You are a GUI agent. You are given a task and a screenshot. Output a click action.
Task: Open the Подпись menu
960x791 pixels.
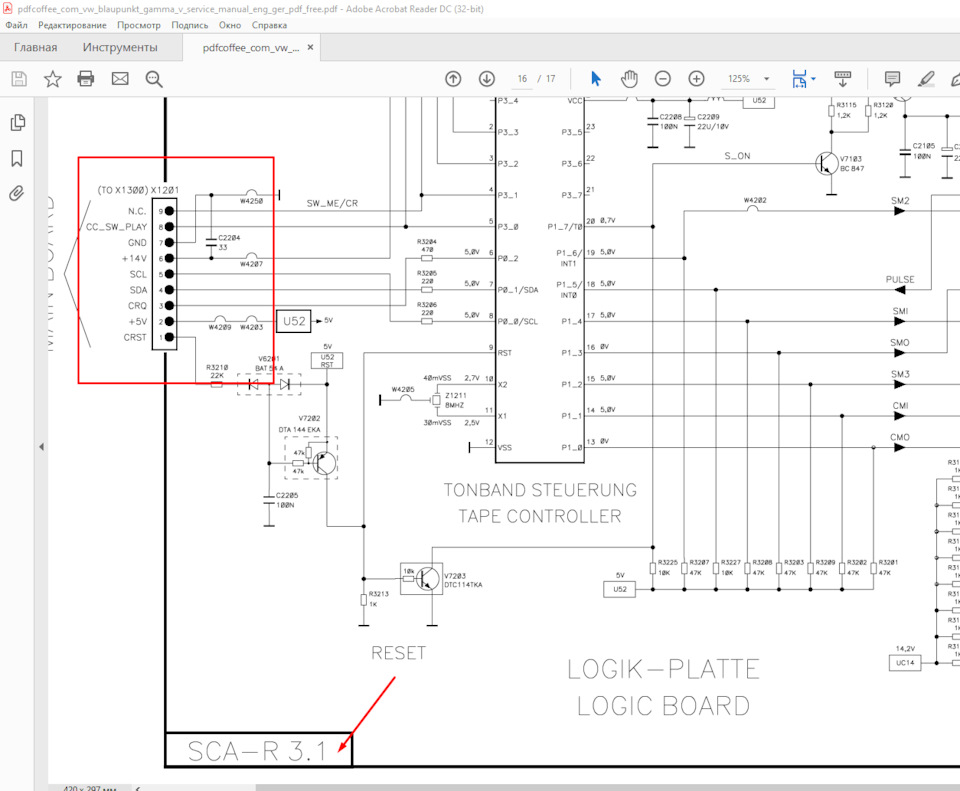tap(190, 25)
